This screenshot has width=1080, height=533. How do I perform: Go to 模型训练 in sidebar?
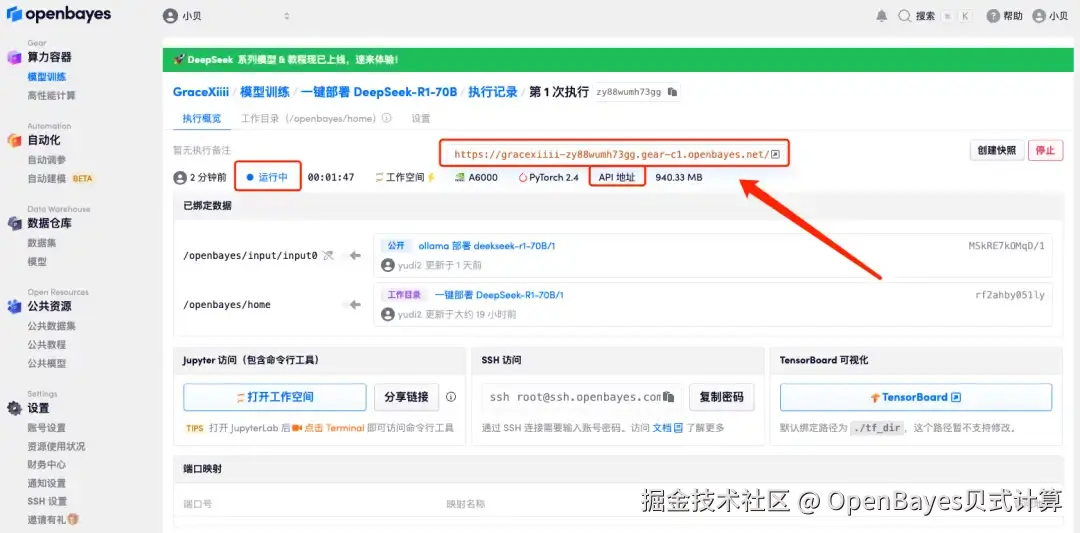click(47, 77)
